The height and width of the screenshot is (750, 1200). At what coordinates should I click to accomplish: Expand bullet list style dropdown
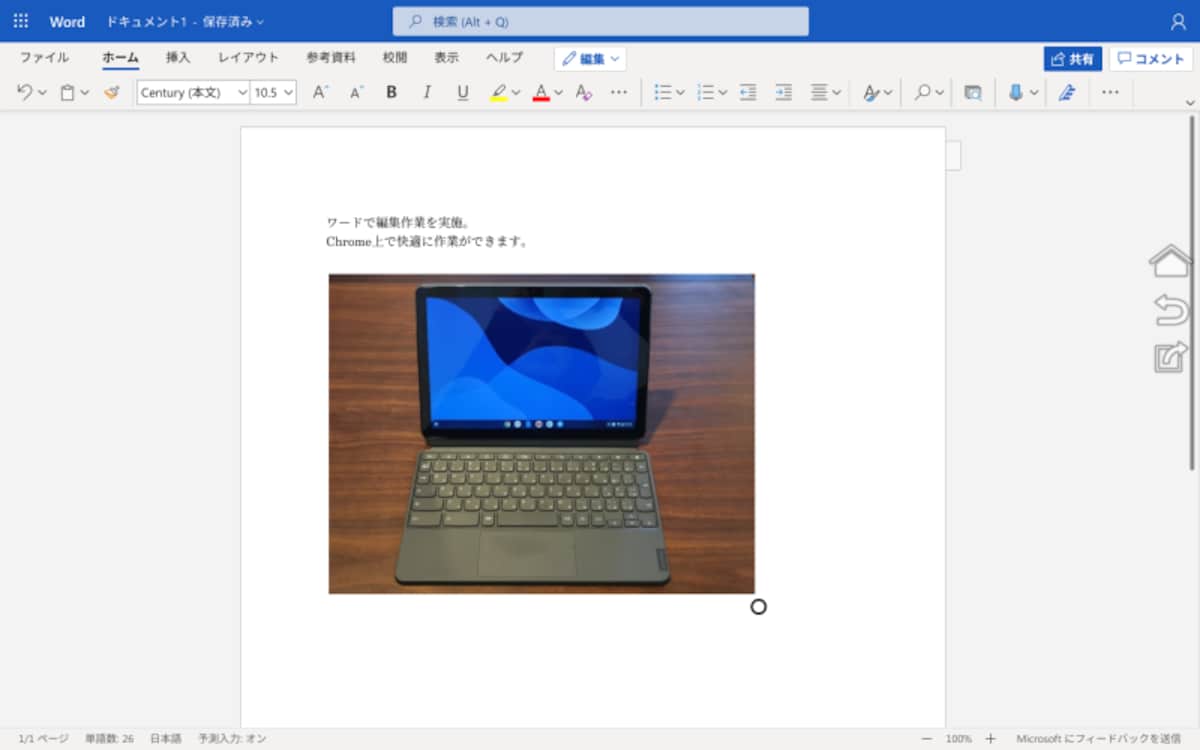(680, 93)
